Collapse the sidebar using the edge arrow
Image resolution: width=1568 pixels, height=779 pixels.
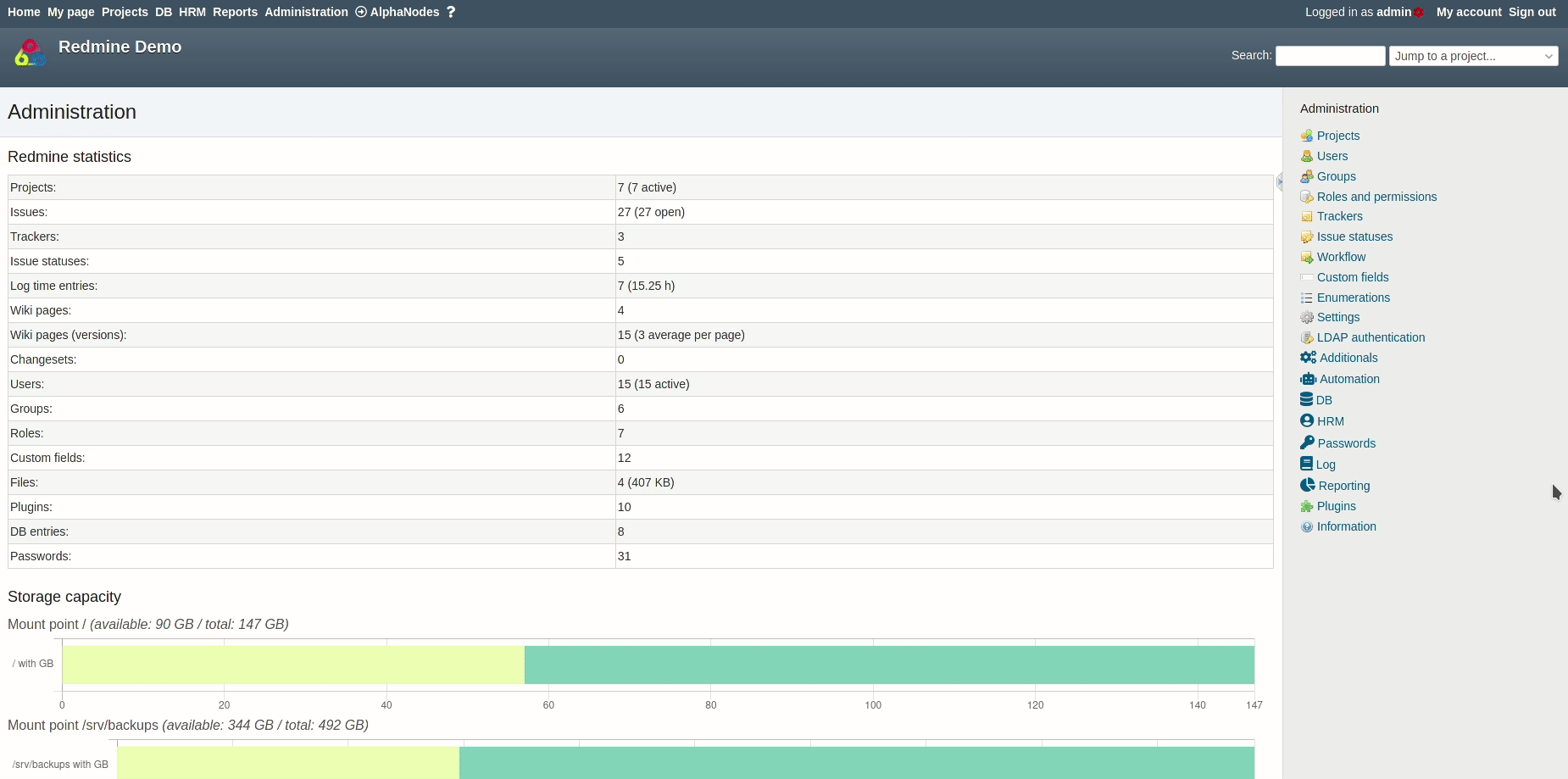[1279, 181]
